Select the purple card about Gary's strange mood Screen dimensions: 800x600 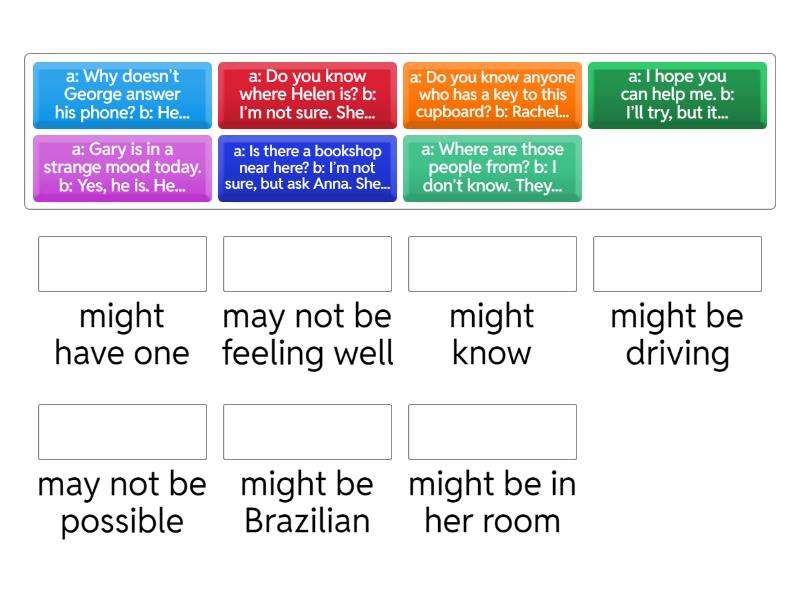coord(122,168)
